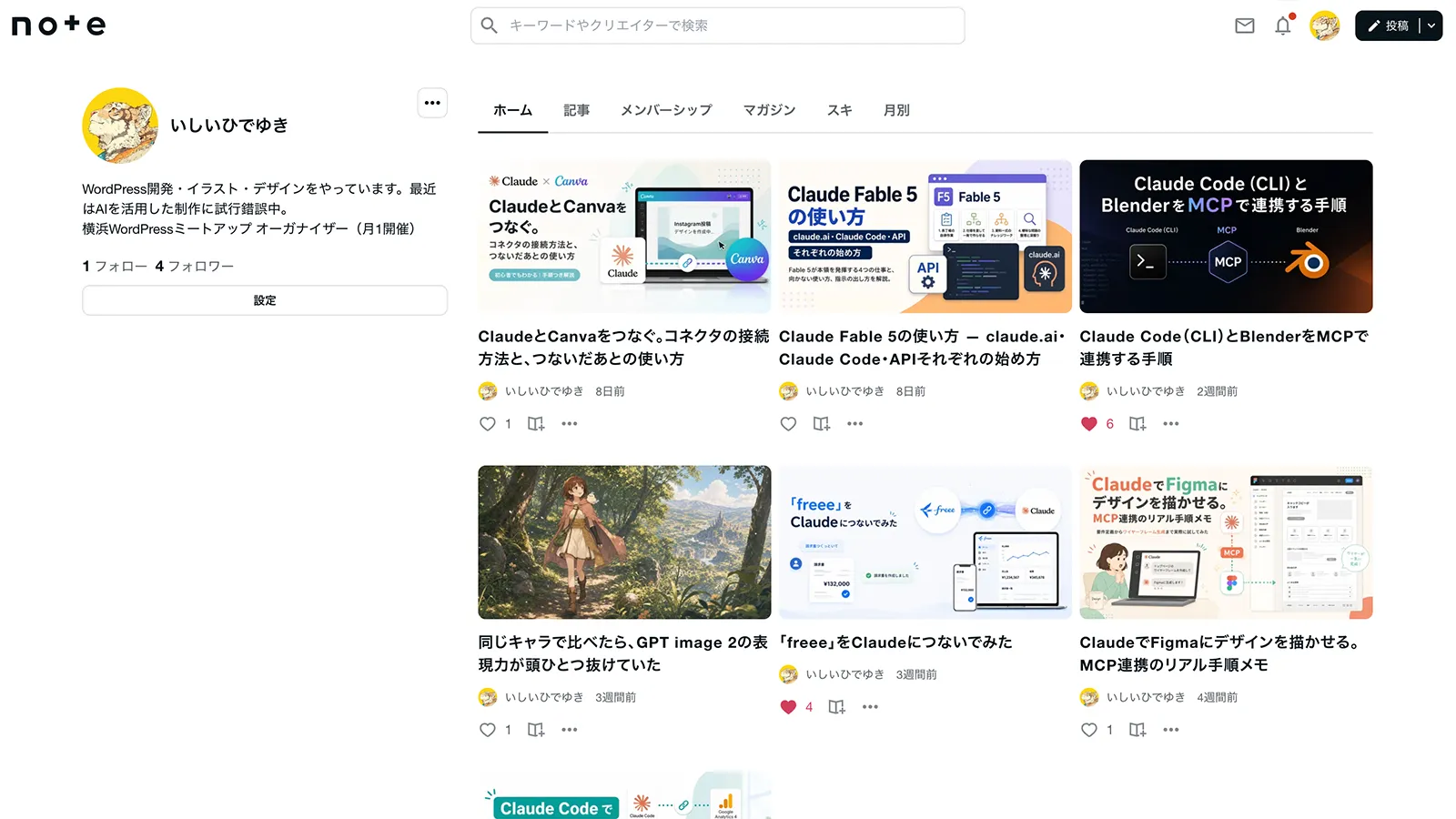Image resolution: width=1456 pixels, height=819 pixels.
Task: Open more options for ClaudeでFigma article
Action: [x=1171, y=729]
